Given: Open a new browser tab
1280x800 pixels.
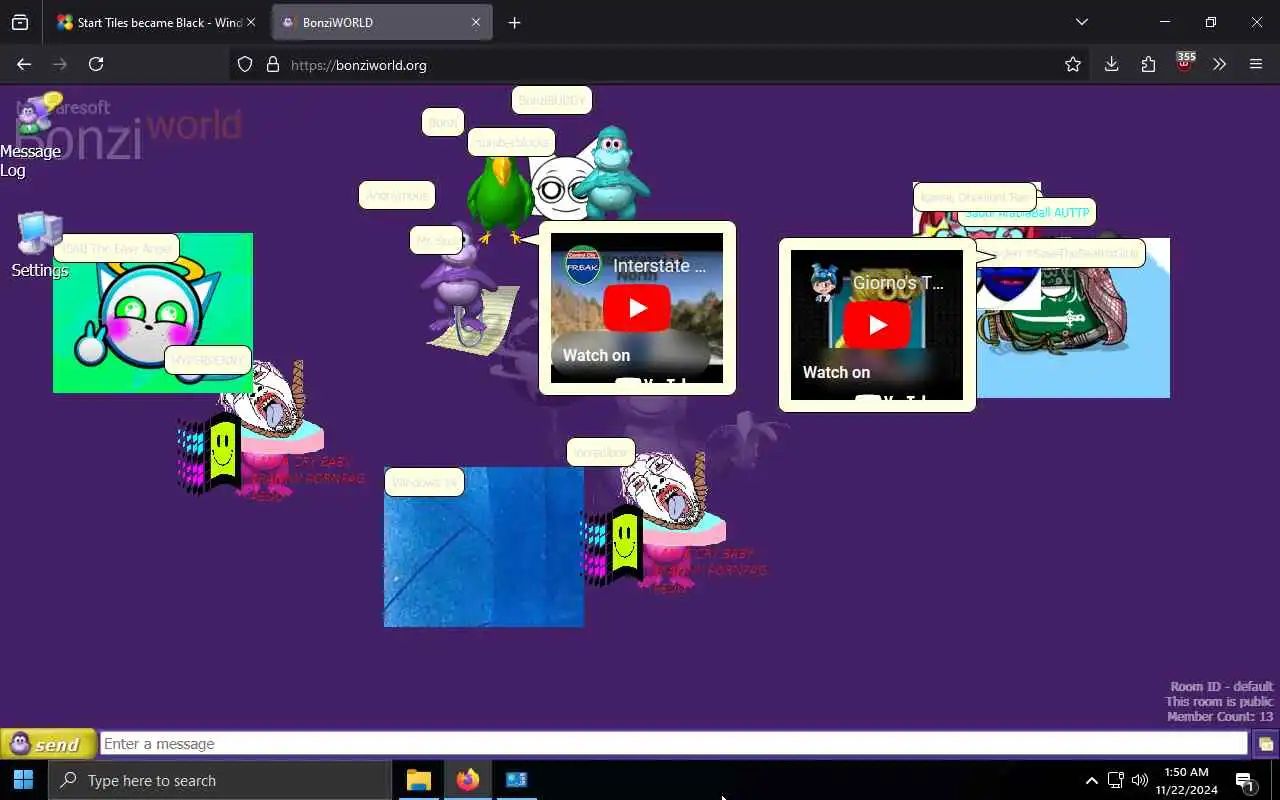Looking at the screenshot, I should pos(514,22).
